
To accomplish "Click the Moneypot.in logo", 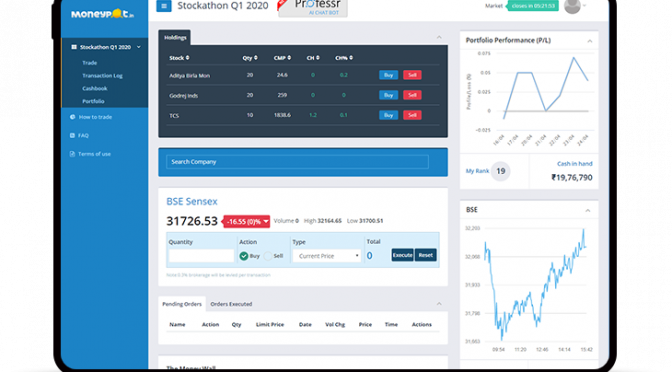I will point(102,14).
